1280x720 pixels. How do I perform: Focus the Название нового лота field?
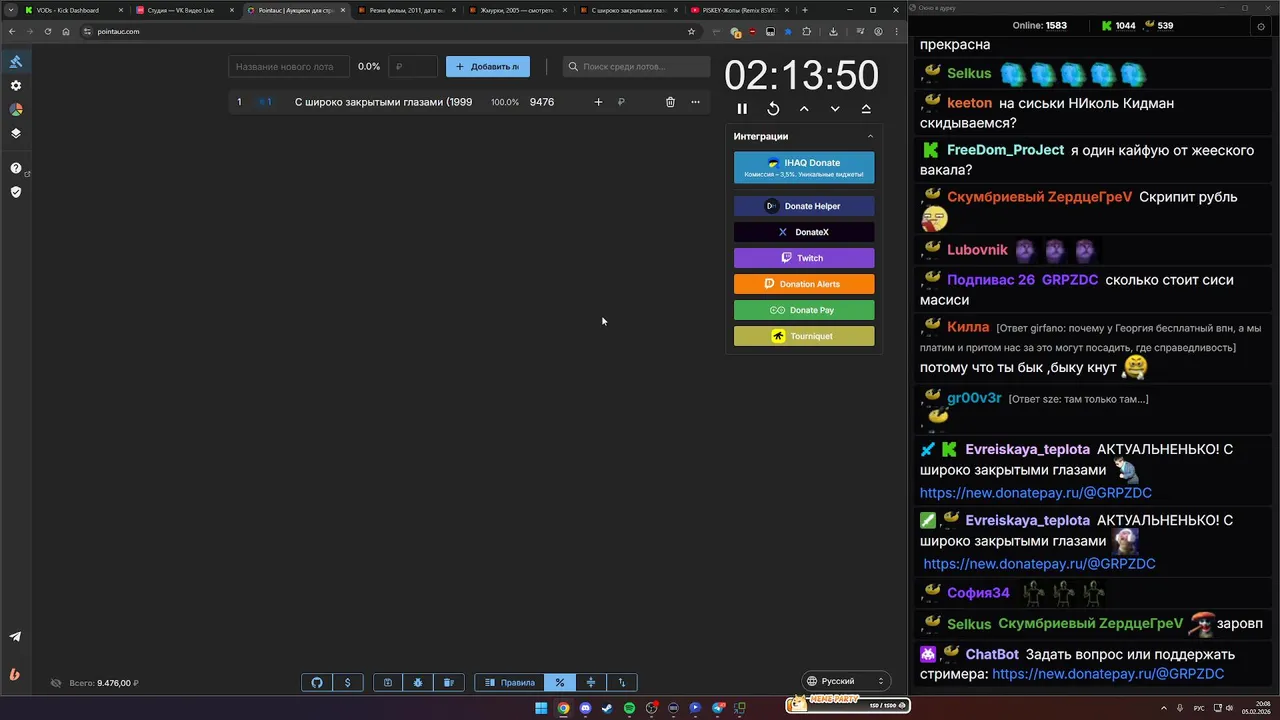tap(289, 66)
